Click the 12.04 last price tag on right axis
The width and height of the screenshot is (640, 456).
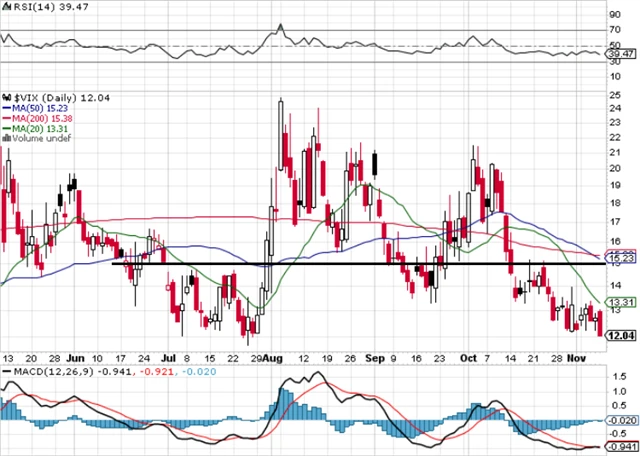point(622,335)
